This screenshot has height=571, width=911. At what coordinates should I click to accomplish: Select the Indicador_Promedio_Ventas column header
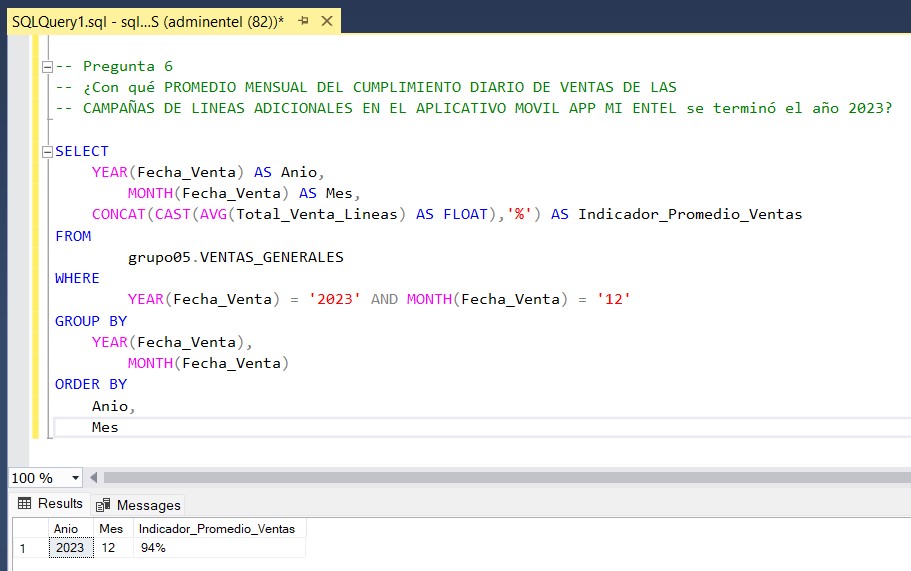[217, 529]
